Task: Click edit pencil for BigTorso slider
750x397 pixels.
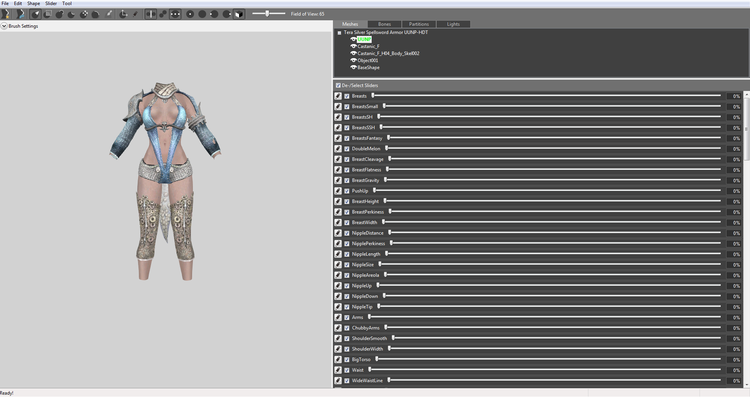Action: [338, 359]
